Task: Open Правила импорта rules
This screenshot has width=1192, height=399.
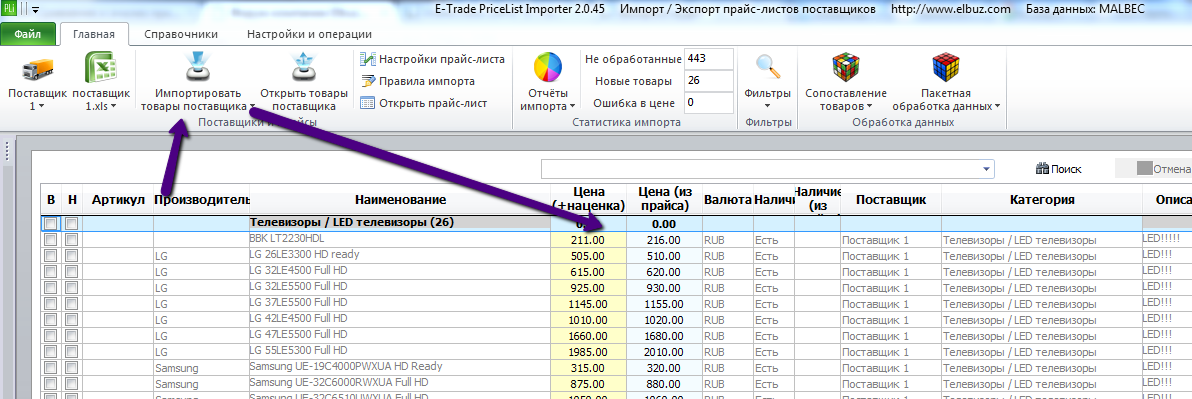Action: coord(417,81)
